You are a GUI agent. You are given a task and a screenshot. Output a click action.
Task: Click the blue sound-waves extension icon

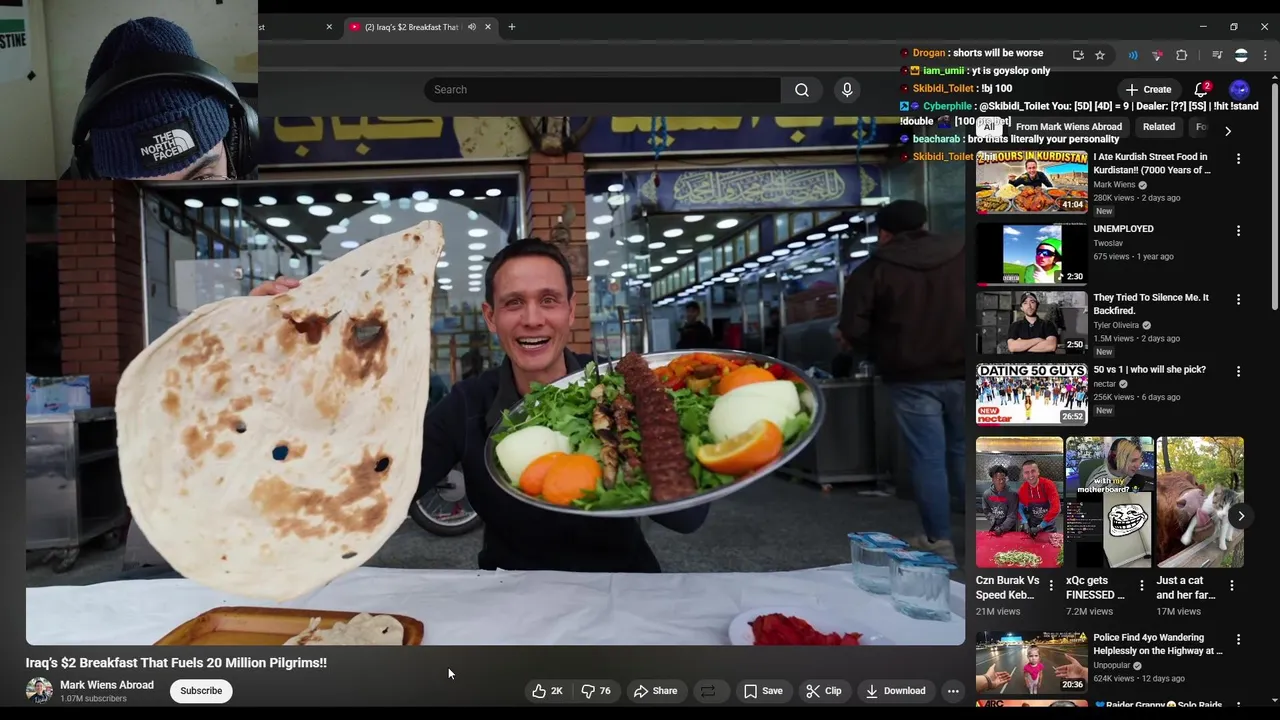[1133, 55]
